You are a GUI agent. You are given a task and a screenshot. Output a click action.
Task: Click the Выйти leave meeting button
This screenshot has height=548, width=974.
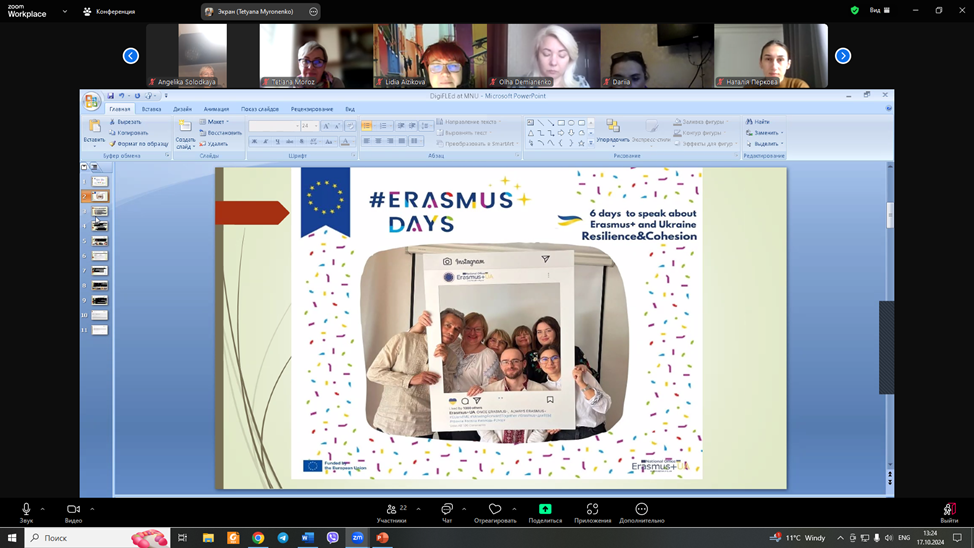(949, 510)
